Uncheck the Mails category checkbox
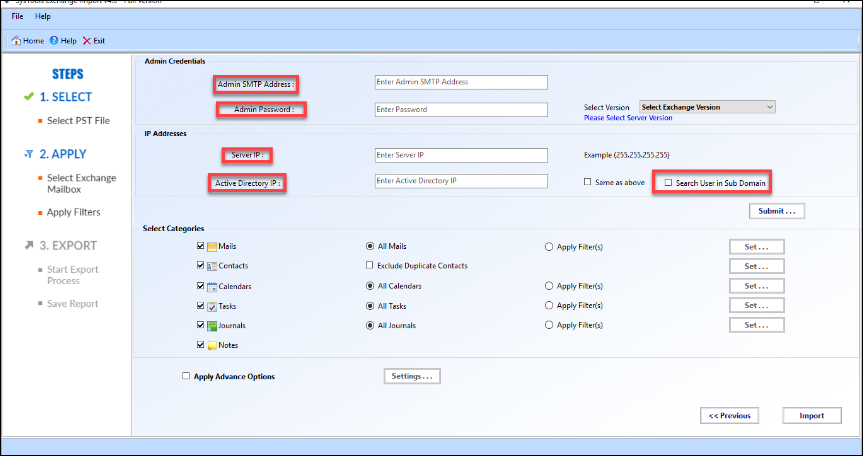Viewport: 863px width, 456px height. coord(200,246)
